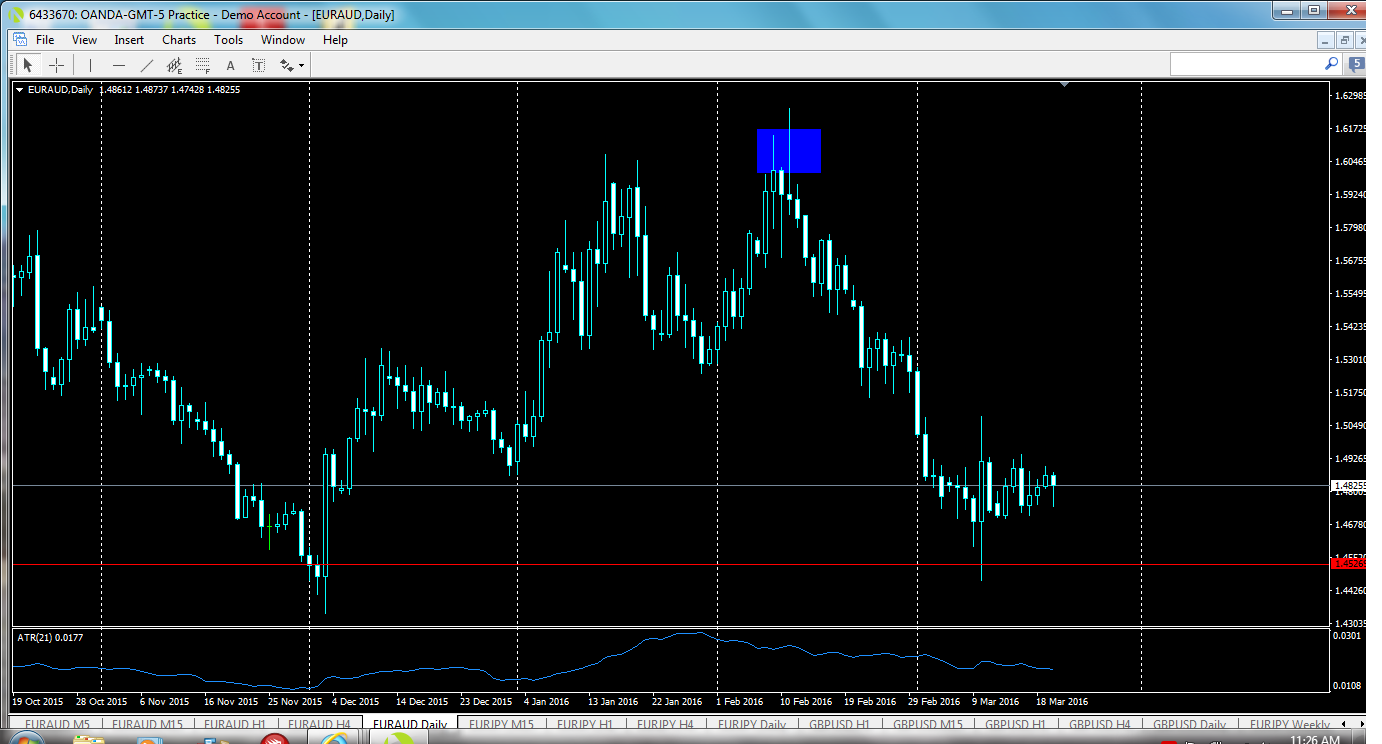Choose the text label 'T' tool

pyautogui.click(x=258, y=65)
